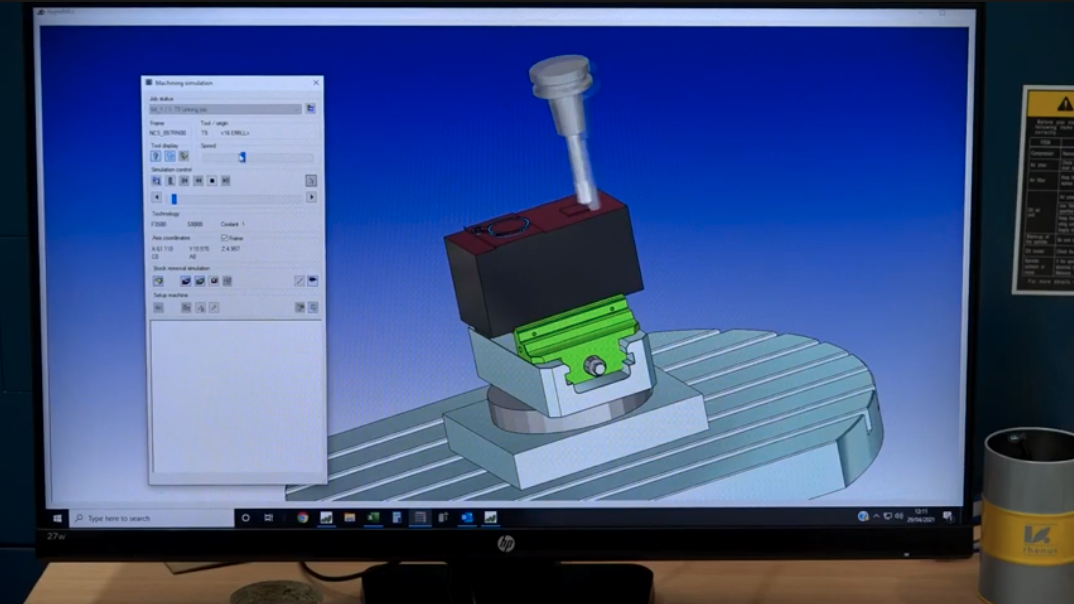
Task: Open the Job status dropdown list
Action: click(226, 109)
